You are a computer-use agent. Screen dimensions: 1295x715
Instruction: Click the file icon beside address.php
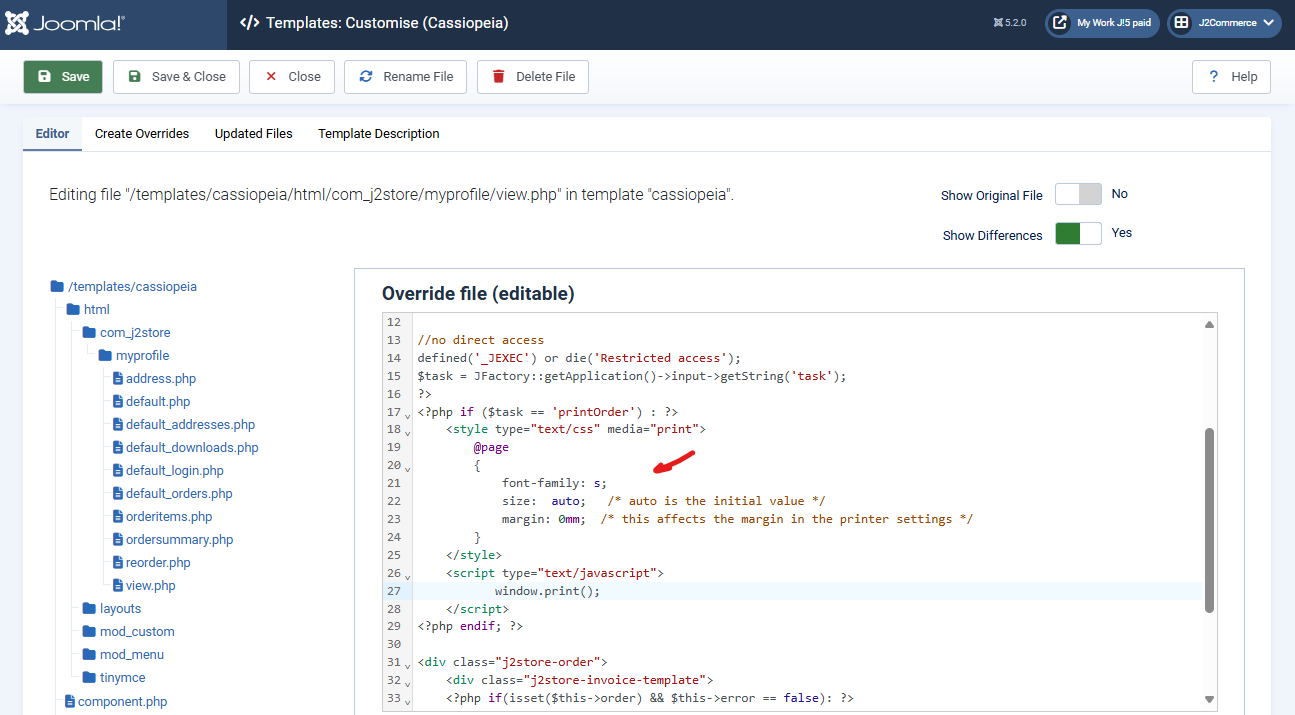point(117,379)
